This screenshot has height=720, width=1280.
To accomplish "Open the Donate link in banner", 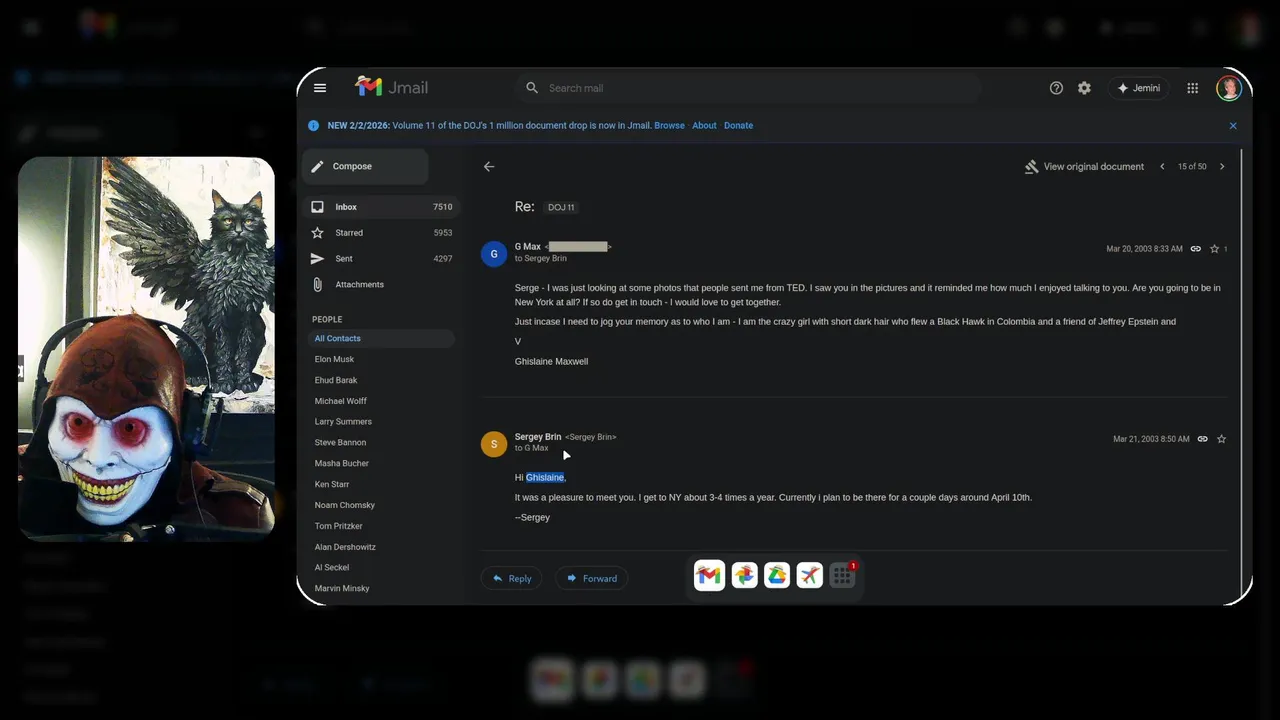I will click(738, 126).
